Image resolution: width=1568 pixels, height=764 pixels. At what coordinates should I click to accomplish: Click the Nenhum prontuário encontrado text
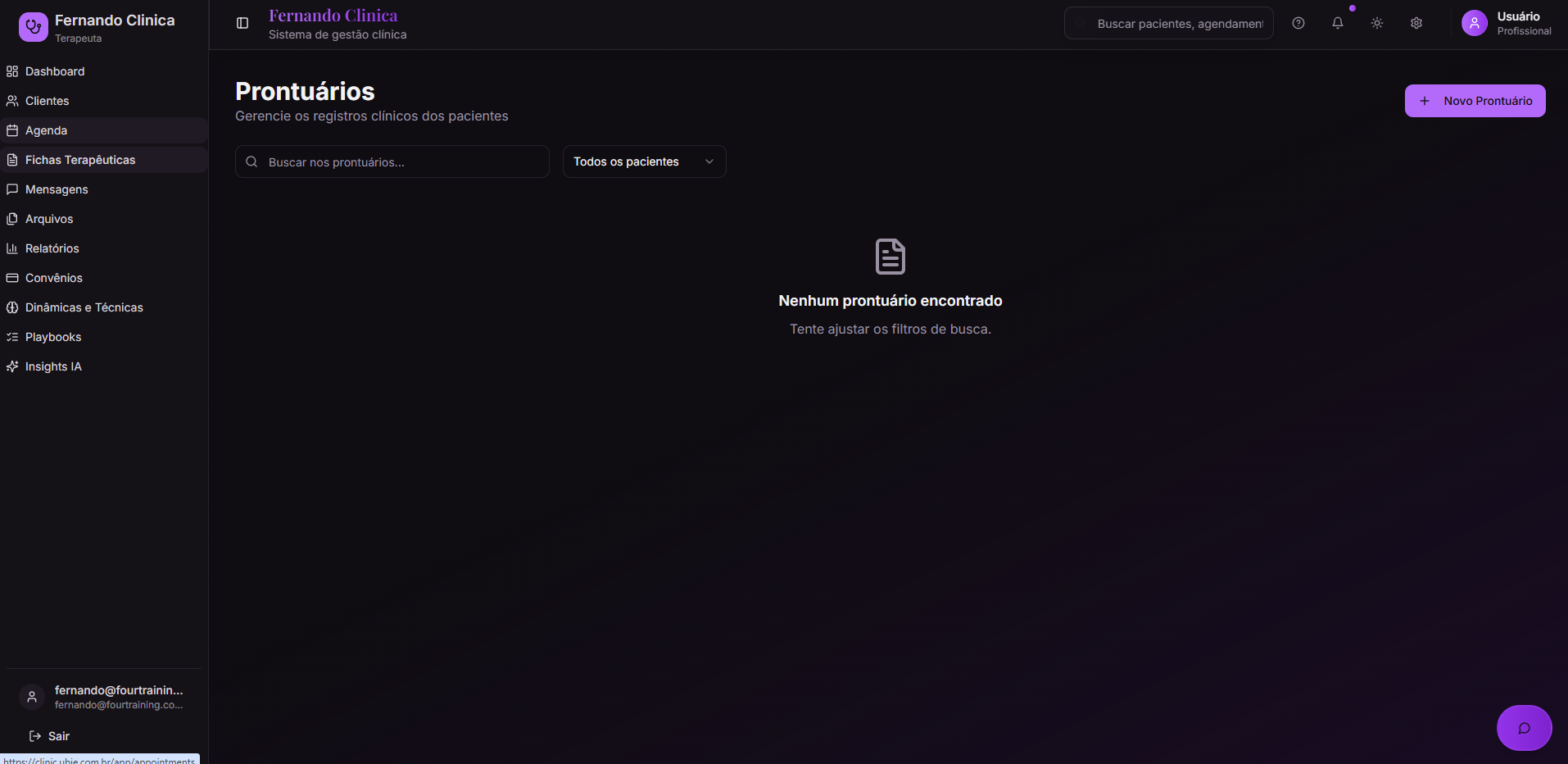(x=890, y=301)
